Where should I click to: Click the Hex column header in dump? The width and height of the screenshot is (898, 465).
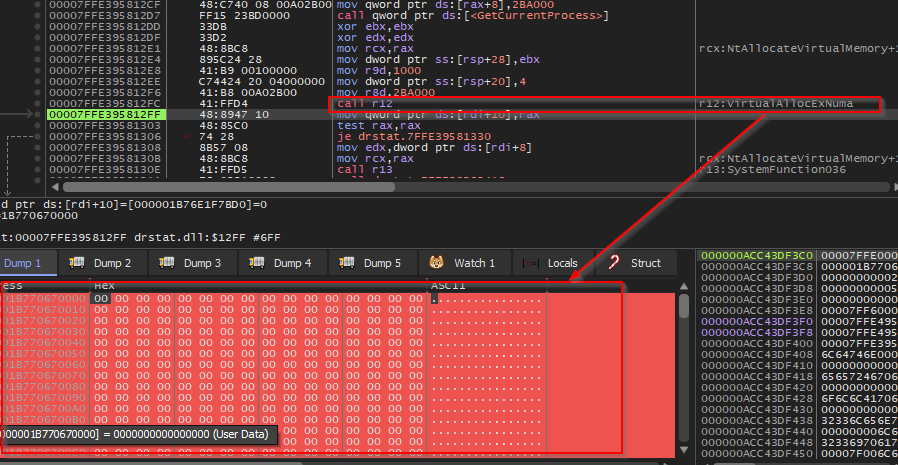click(x=105, y=286)
